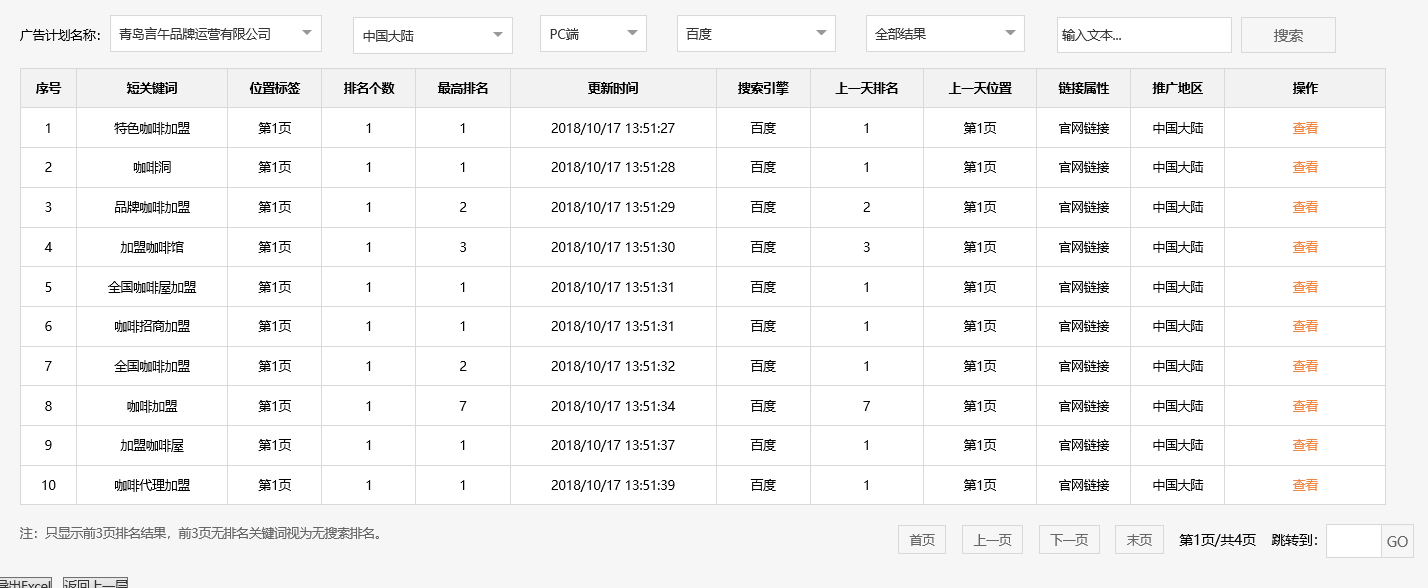Screen dimensions: 1428x588
Task: Click the 末页 last page button
Action: click(1139, 539)
